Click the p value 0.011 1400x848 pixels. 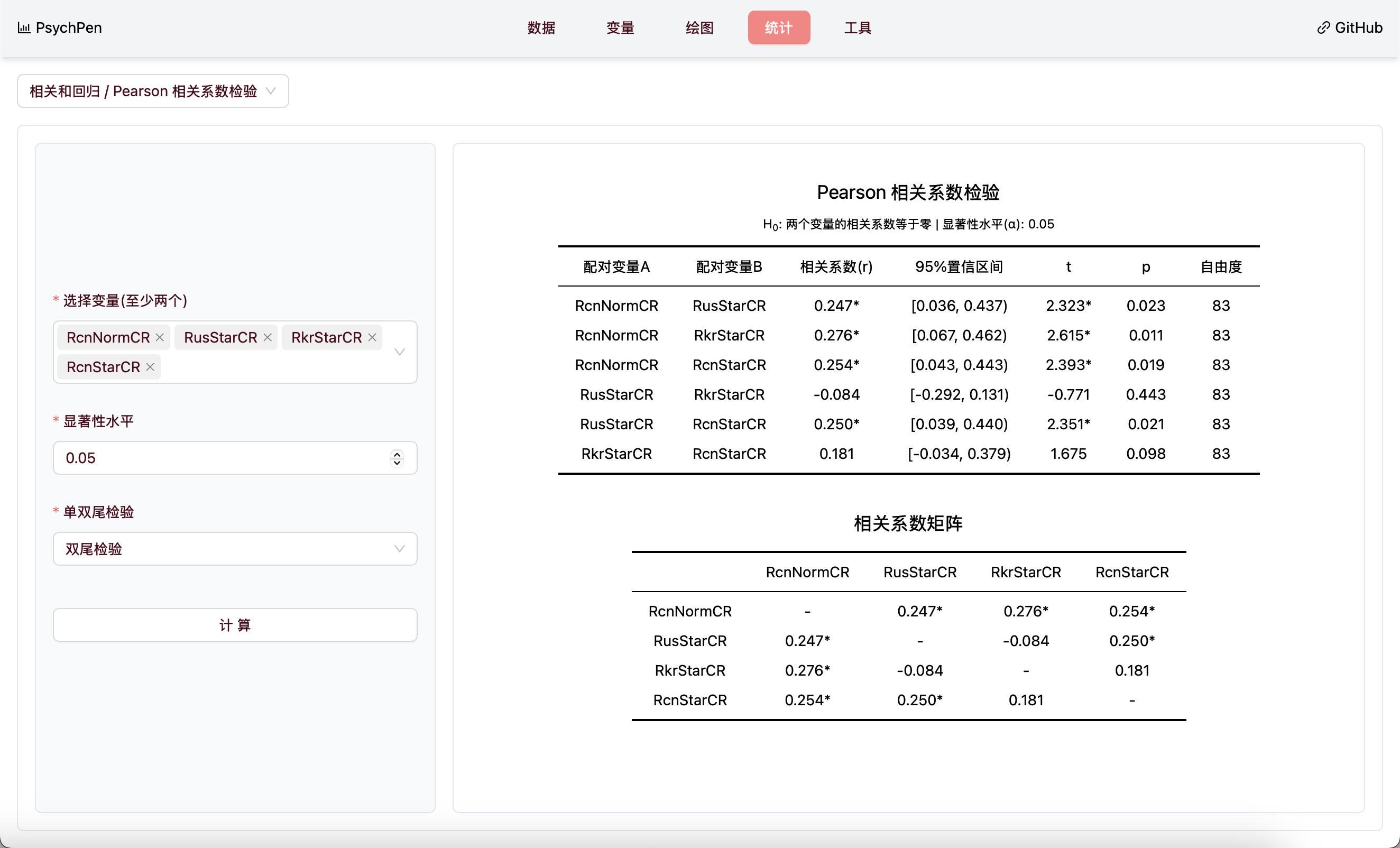[x=1146, y=335]
